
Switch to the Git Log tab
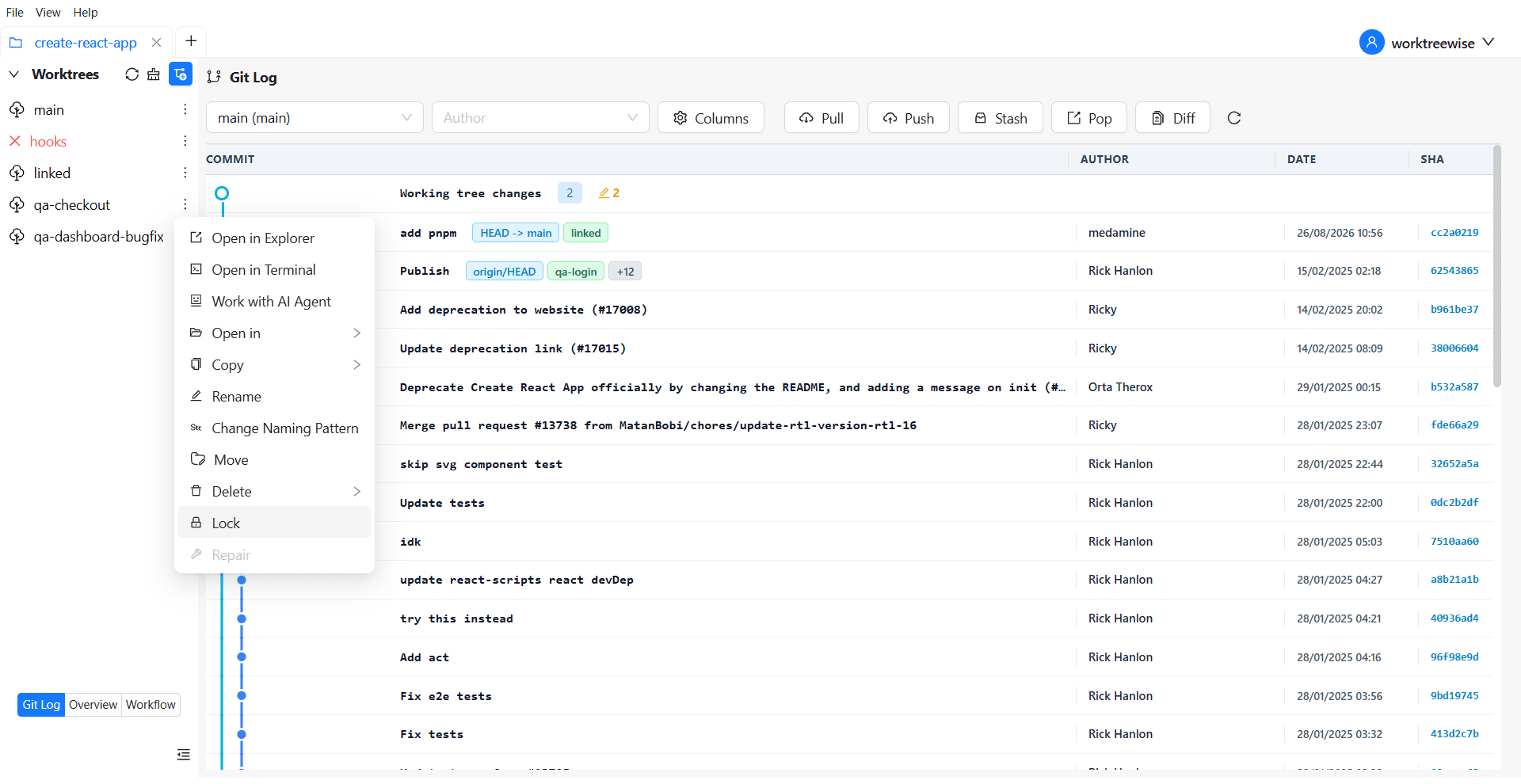(41, 705)
